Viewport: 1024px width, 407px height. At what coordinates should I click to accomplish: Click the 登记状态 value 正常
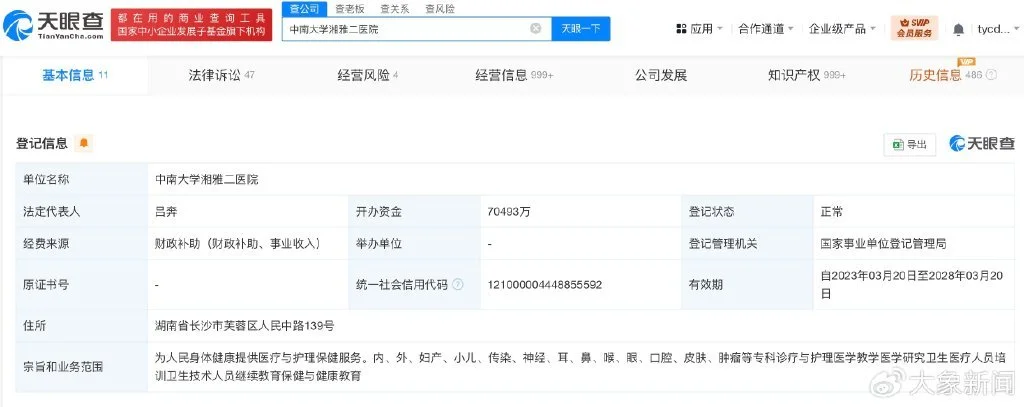pyautogui.click(x=831, y=212)
